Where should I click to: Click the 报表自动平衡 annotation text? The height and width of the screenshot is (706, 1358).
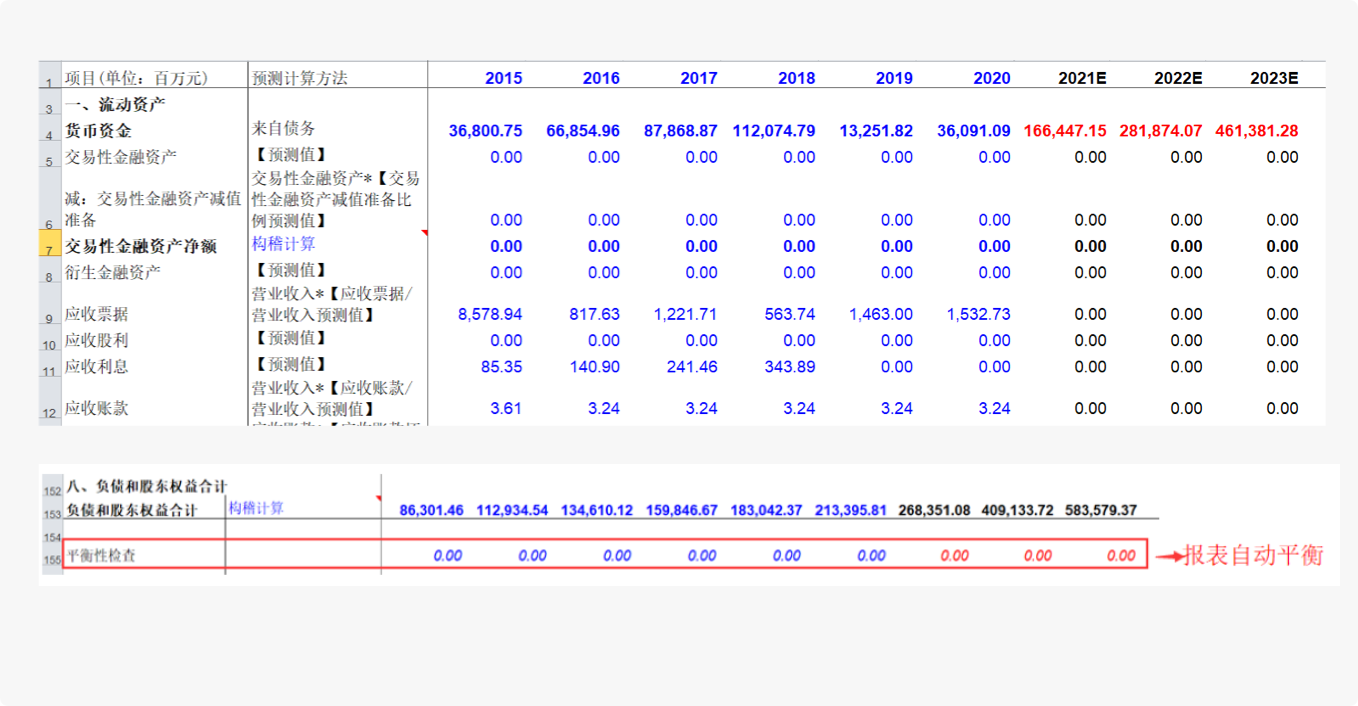click(x=1253, y=556)
